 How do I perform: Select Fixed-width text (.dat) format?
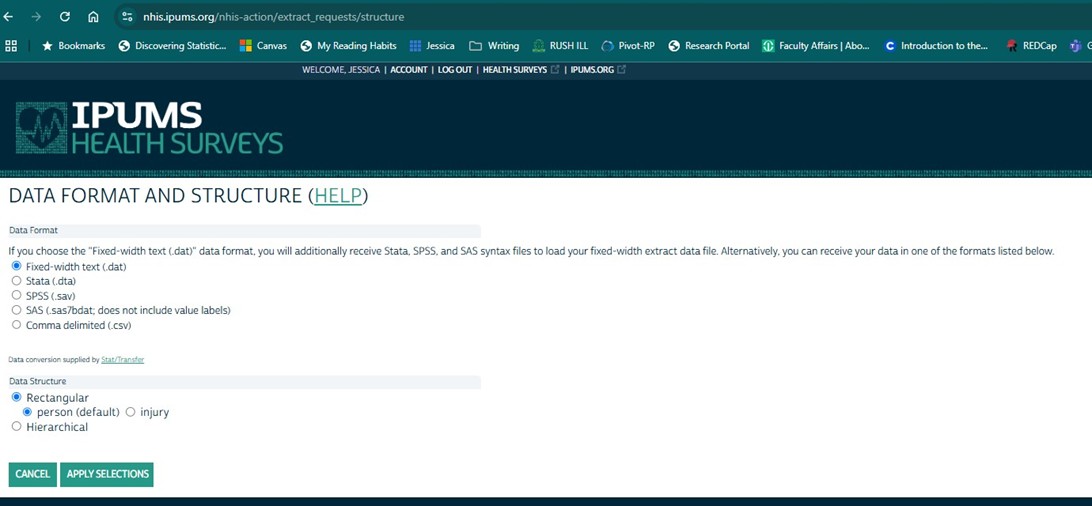pos(17,266)
